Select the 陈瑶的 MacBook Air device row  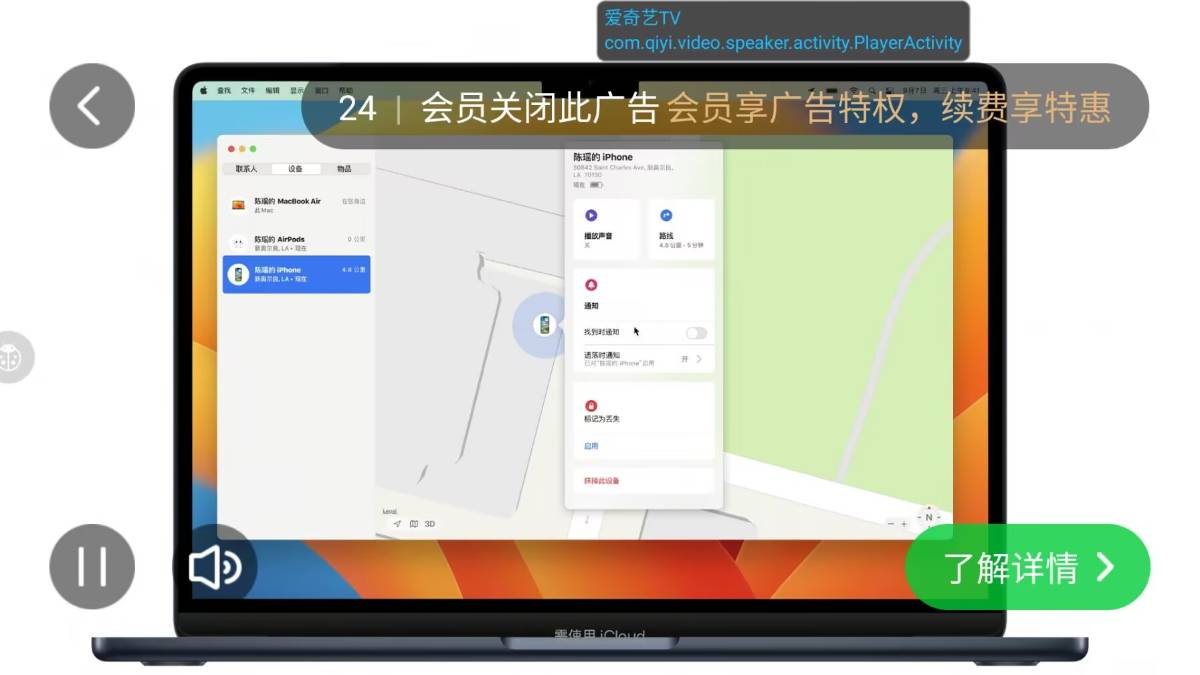[x=296, y=205]
